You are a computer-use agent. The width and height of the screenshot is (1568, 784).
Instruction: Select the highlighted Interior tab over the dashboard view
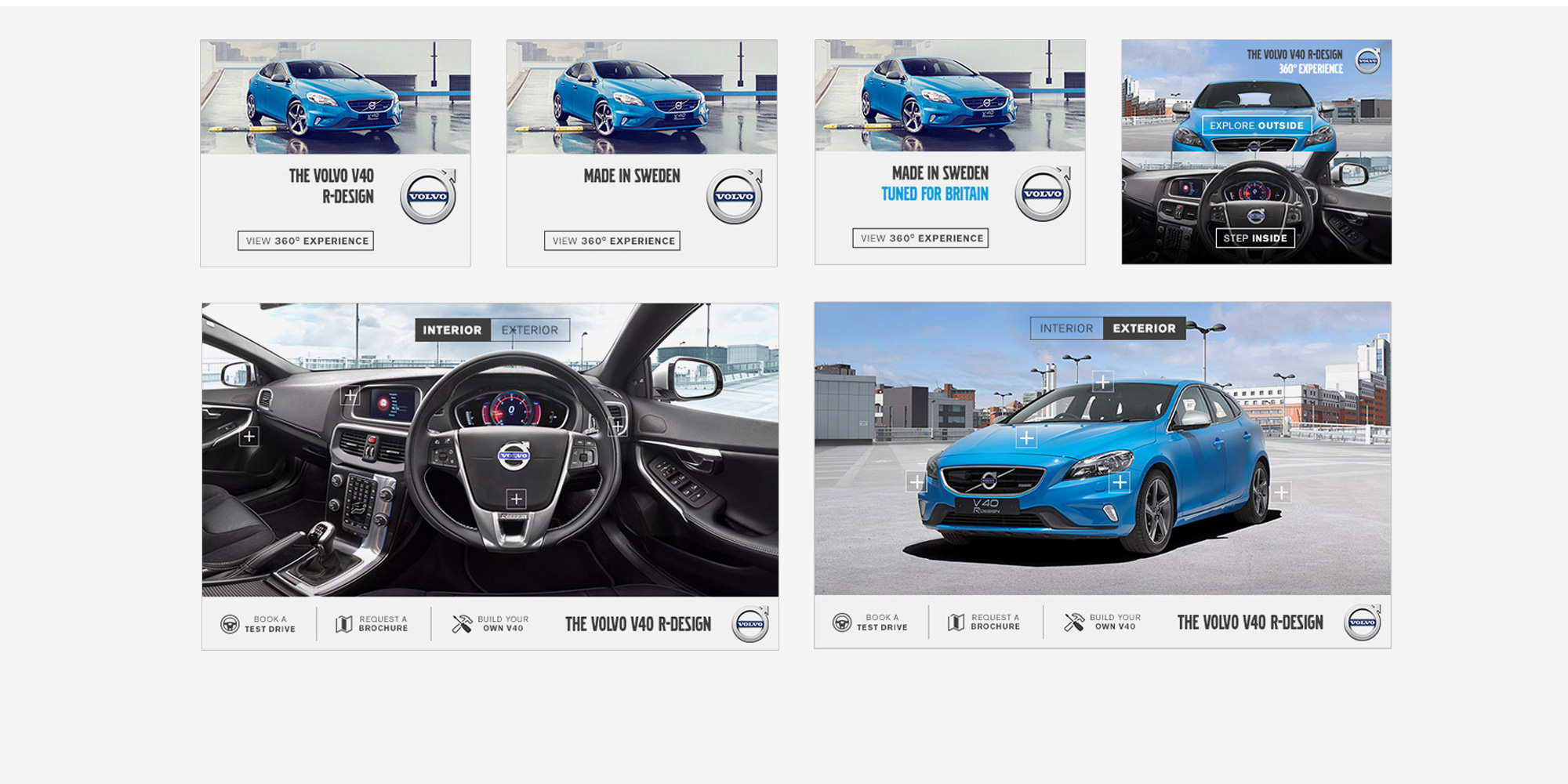(x=452, y=330)
